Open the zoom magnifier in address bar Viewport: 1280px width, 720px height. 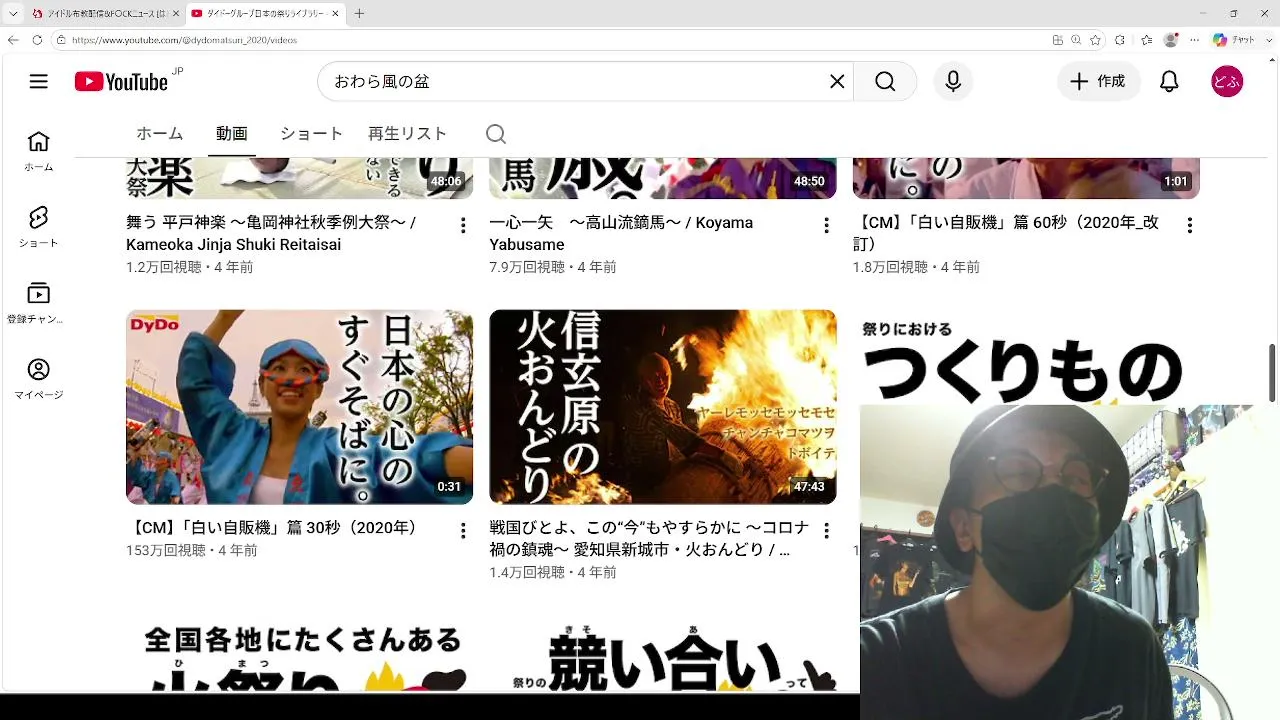coord(1076,40)
